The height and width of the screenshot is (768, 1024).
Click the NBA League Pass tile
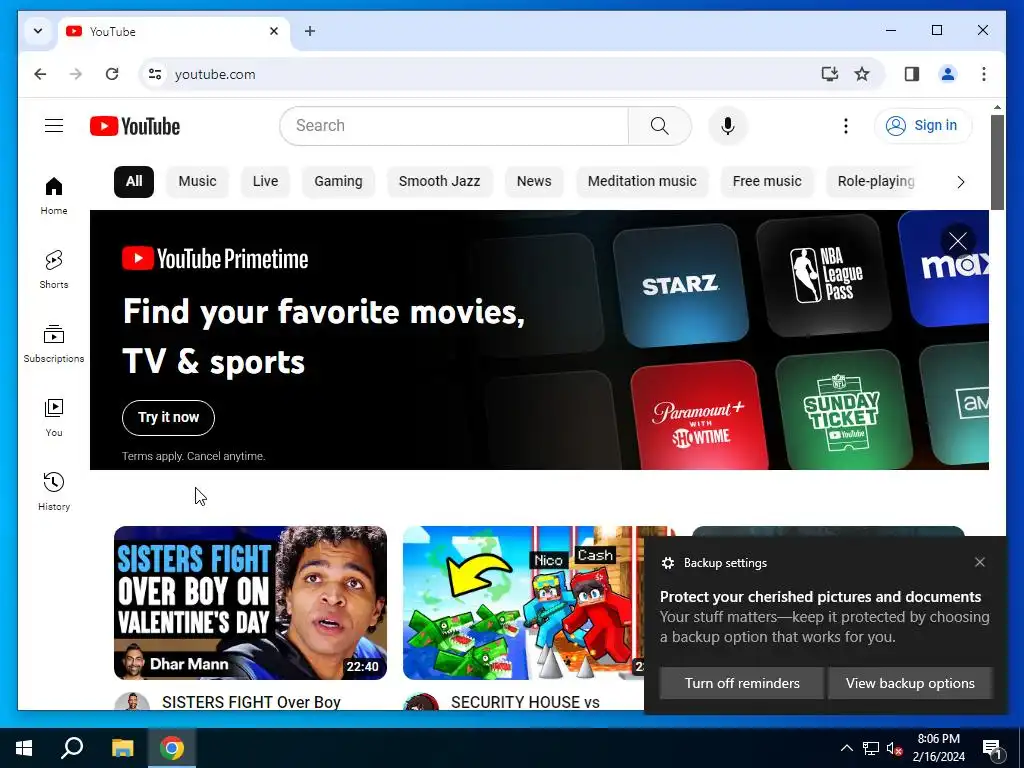tap(824, 276)
